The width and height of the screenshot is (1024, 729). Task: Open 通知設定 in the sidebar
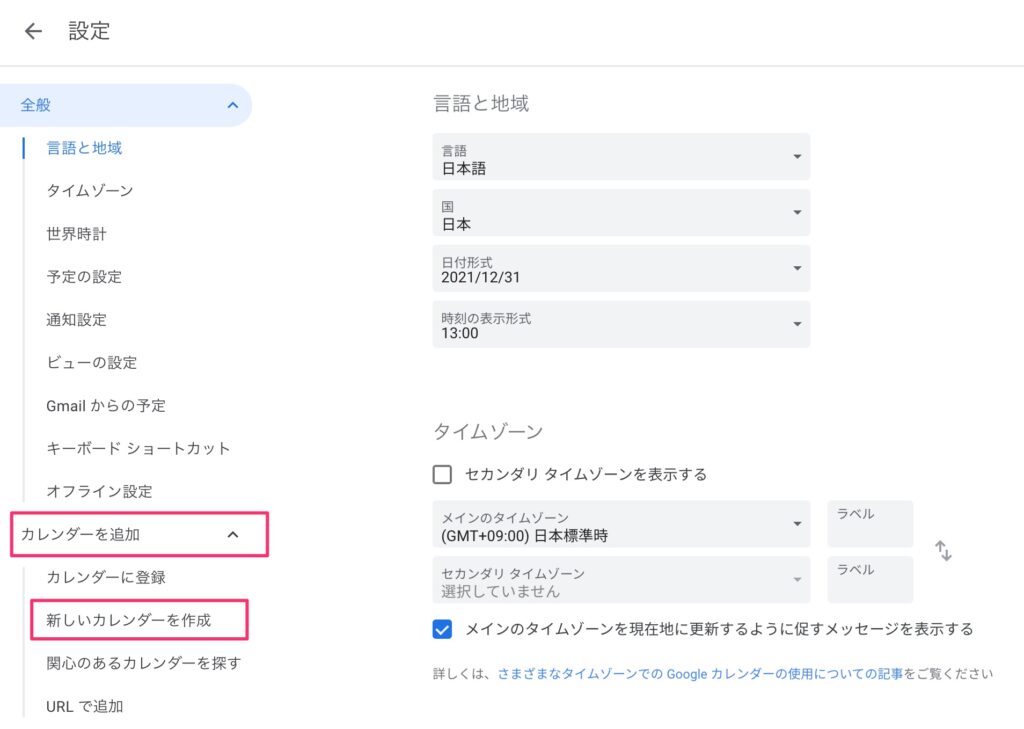(77, 320)
